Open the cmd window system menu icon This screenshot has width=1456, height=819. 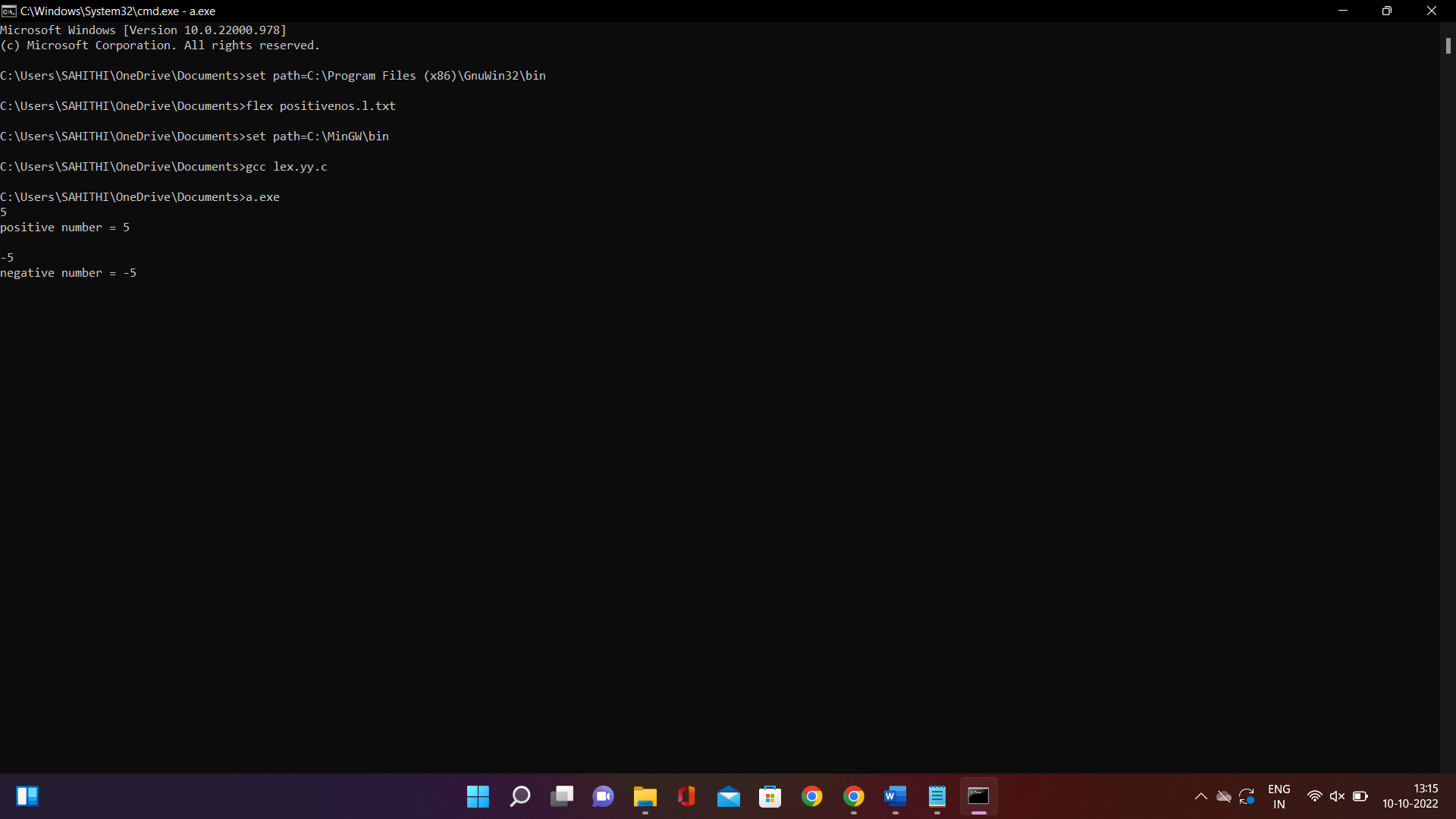(x=9, y=11)
